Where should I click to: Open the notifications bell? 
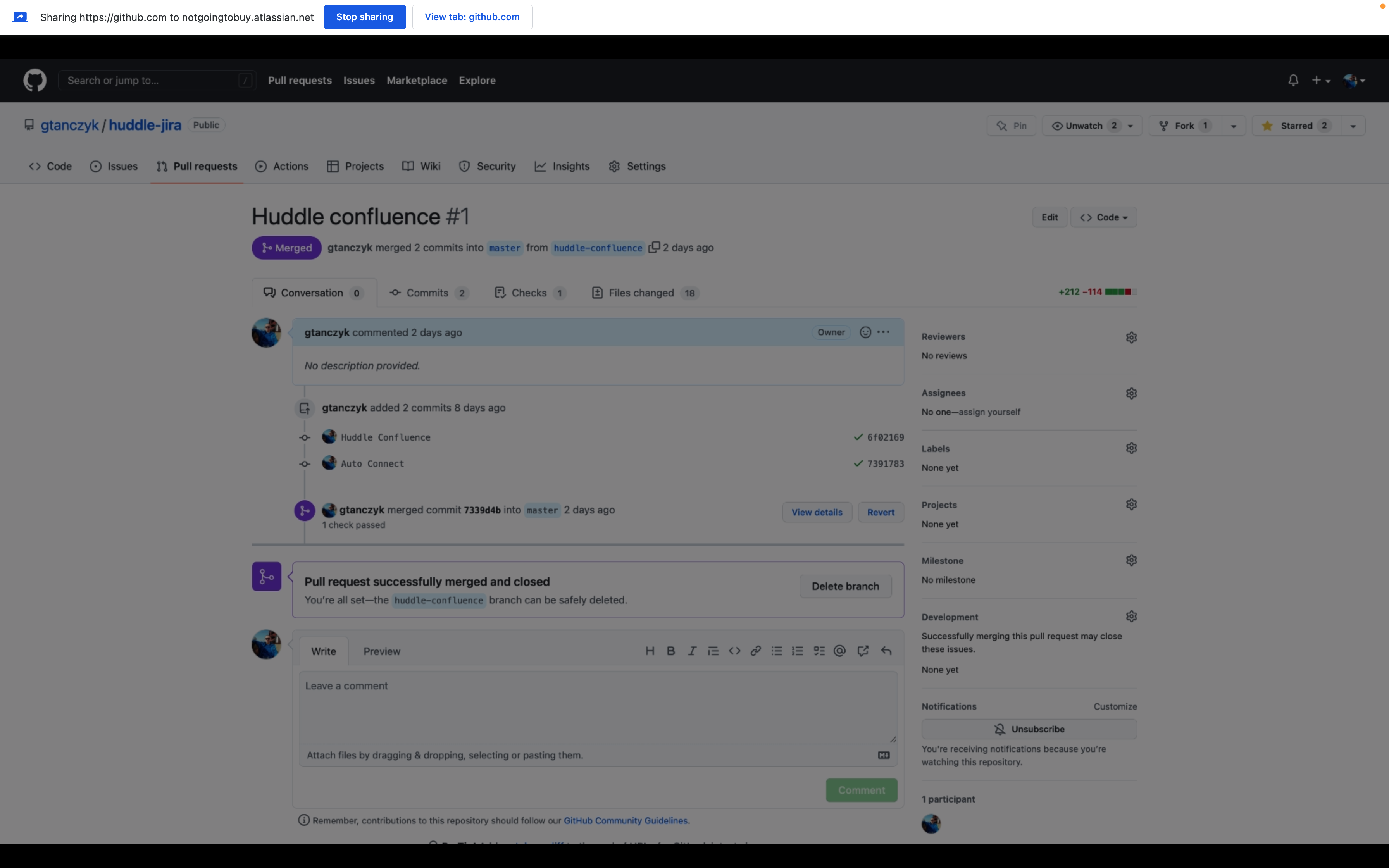click(x=1292, y=80)
